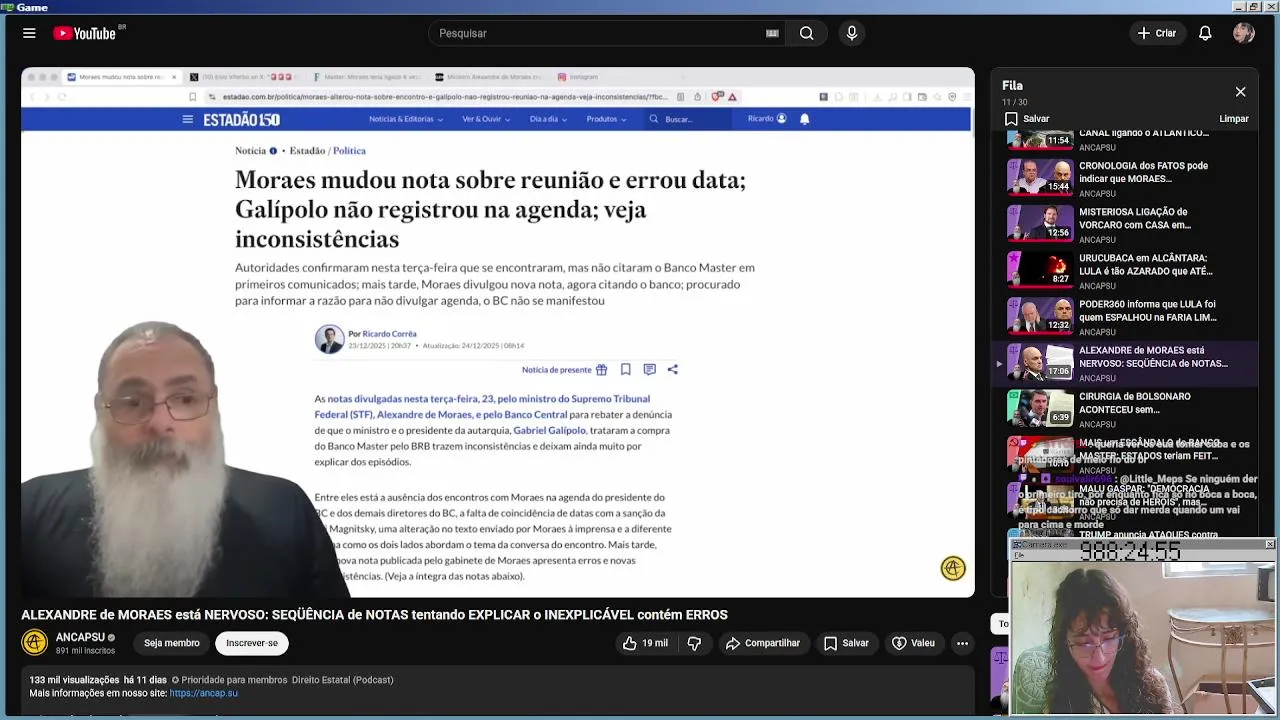This screenshot has width=1280, height=720.
Task: Save the queue with the Salvar bookmark
Action: [x=1027, y=118]
